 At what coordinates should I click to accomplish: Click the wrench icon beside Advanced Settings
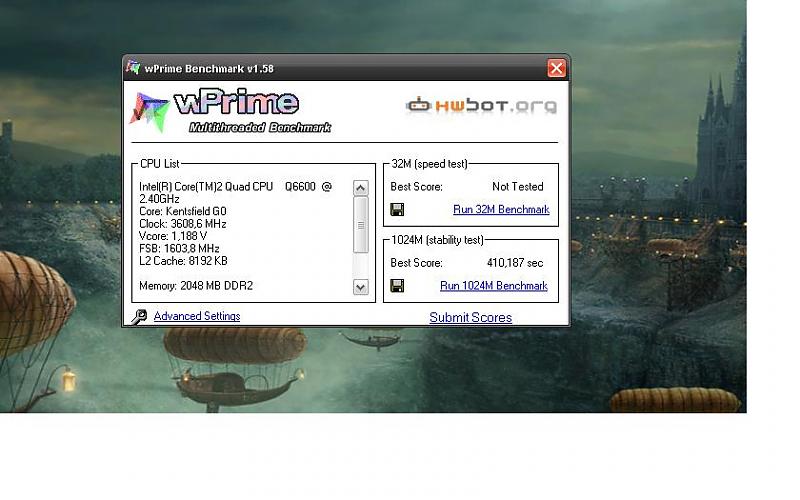tap(139, 317)
